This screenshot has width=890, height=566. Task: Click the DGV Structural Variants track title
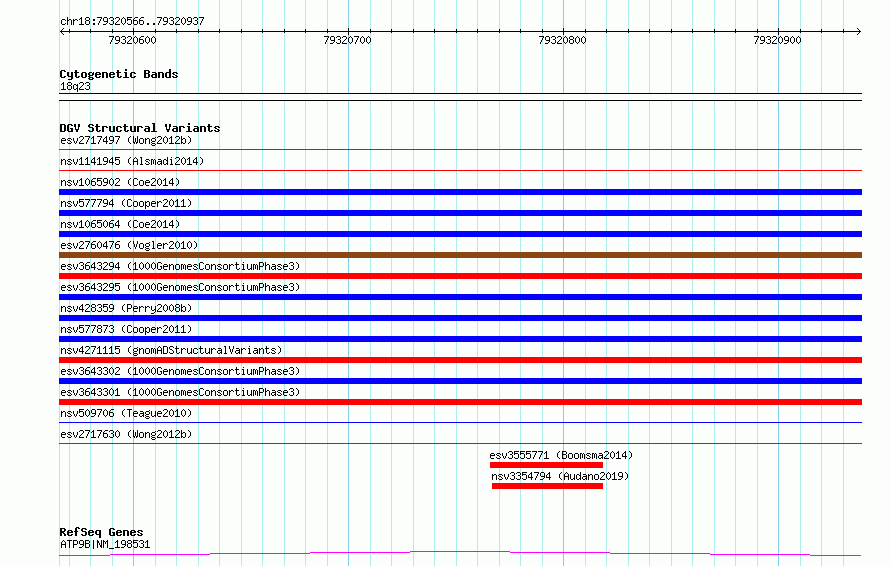click(x=140, y=128)
